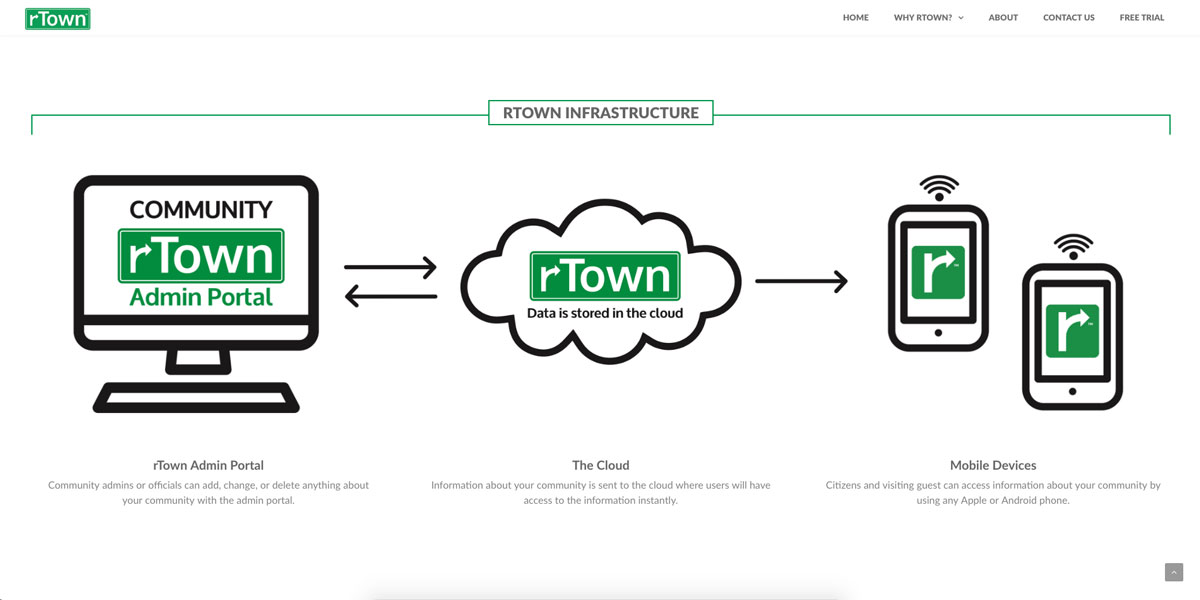Click the RTOWN INFRASTRUCTURE section title
The image size is (1200, 600).
pos(600,113)
